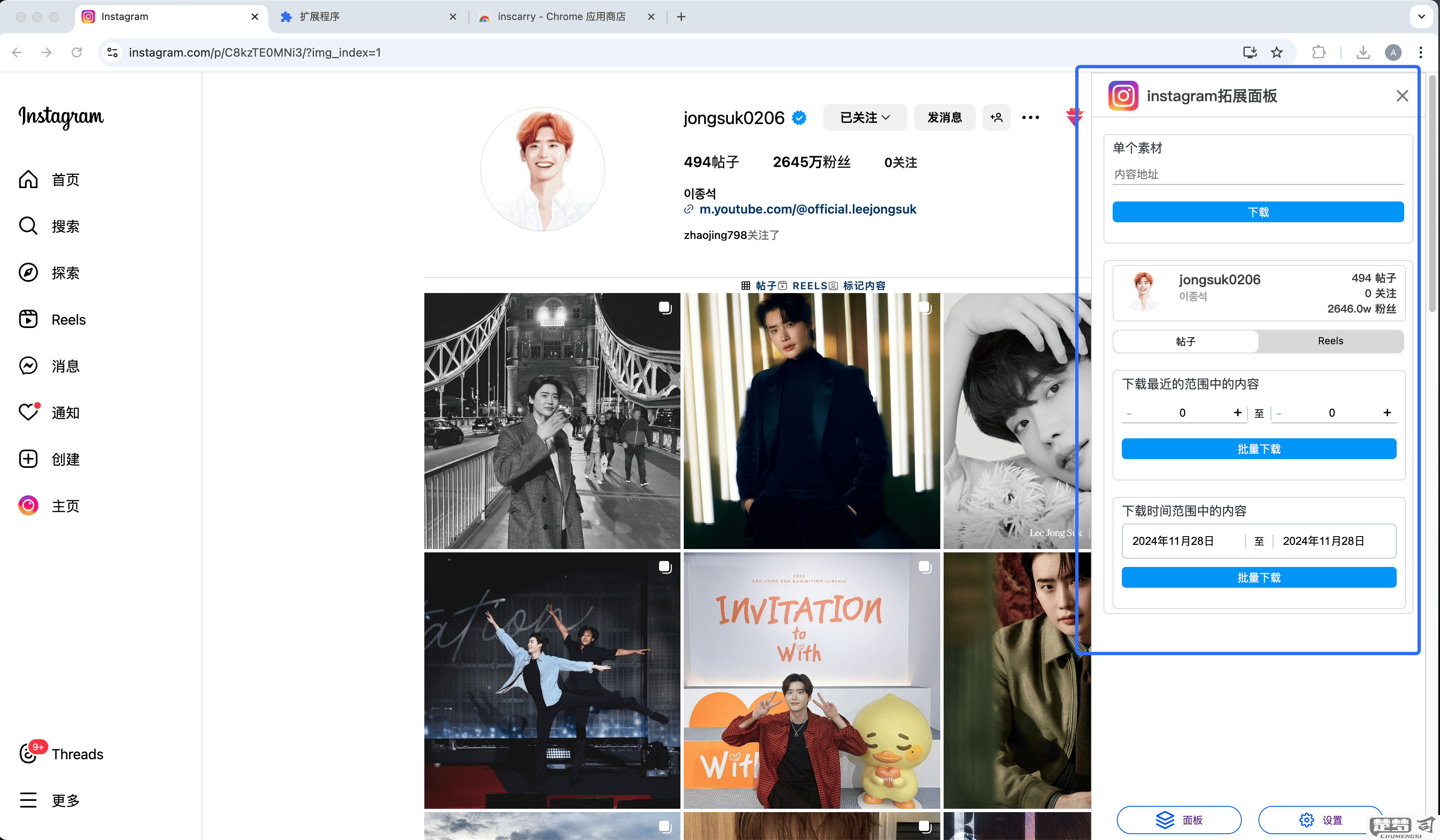Image resolution: width=1440 pixels, height=840 pixels.
Task: Open the 面板 button at panel bottom
Action: pyautogui.click(x=1179, y=820)
